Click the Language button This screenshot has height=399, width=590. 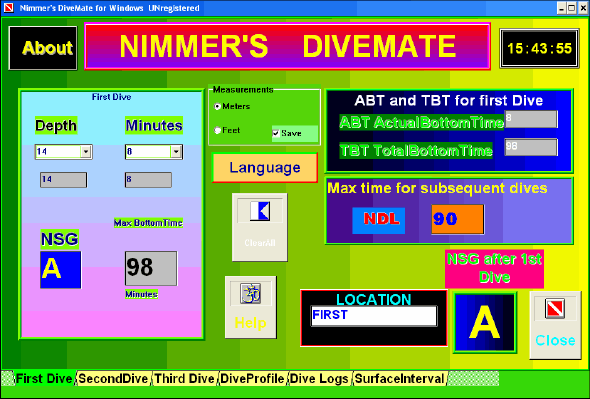coord(265,168)
